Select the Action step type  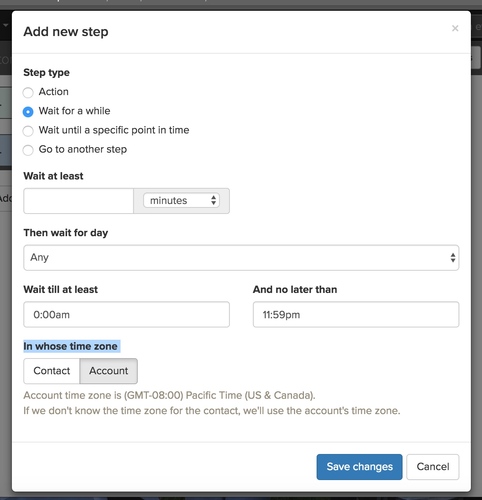pos(28,92)
